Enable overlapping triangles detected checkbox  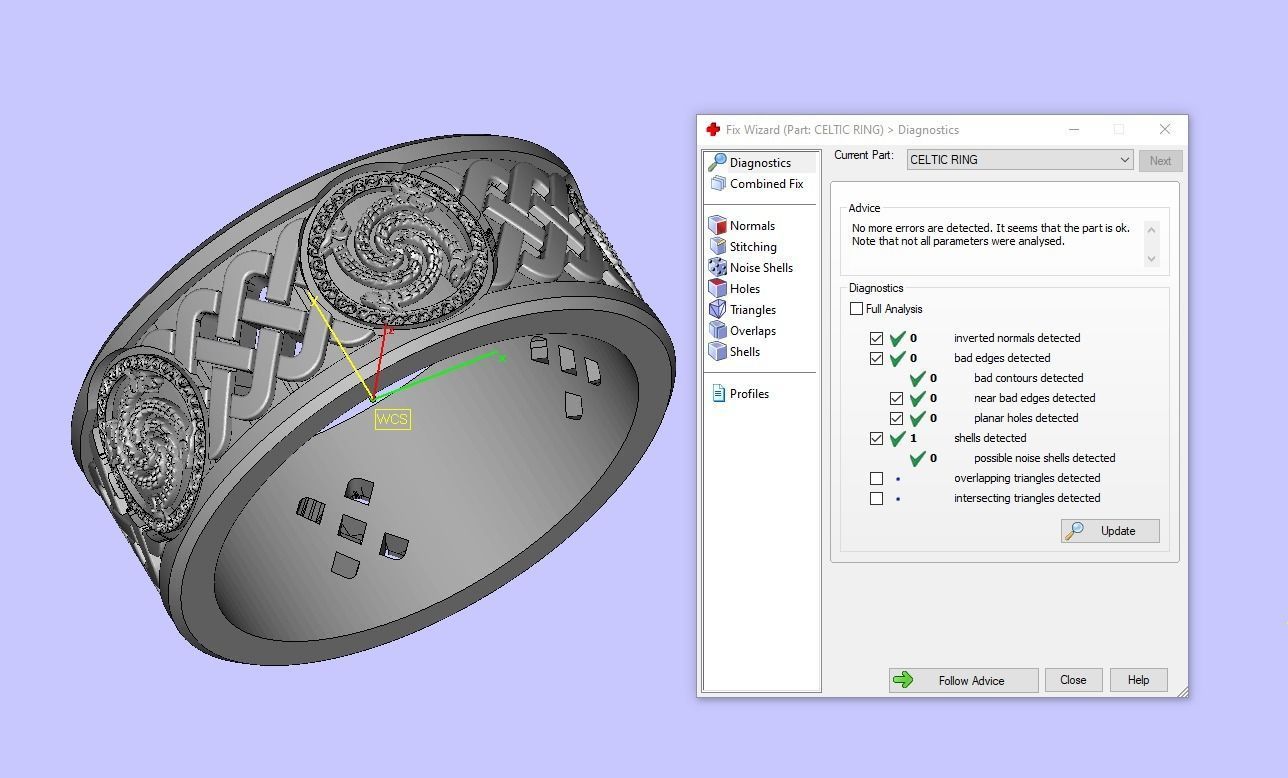[x=877, y=478]
